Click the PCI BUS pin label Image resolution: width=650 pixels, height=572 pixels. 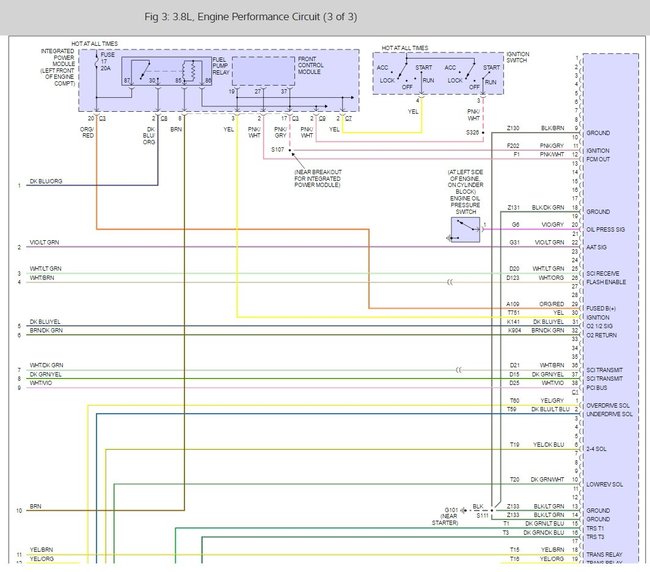click(598, 388)
